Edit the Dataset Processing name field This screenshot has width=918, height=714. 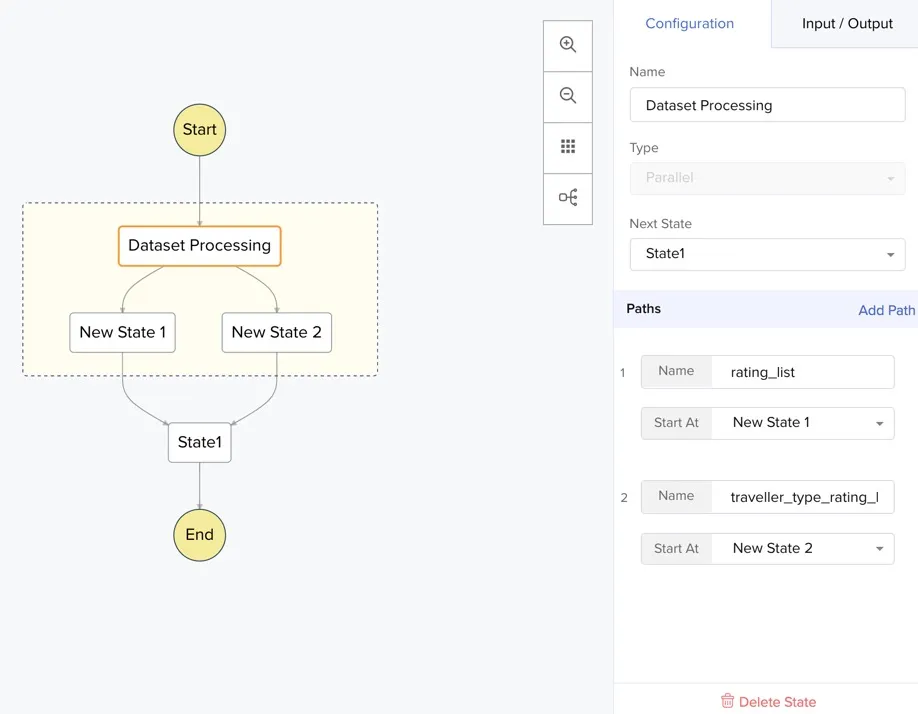[x=767, y=105]
